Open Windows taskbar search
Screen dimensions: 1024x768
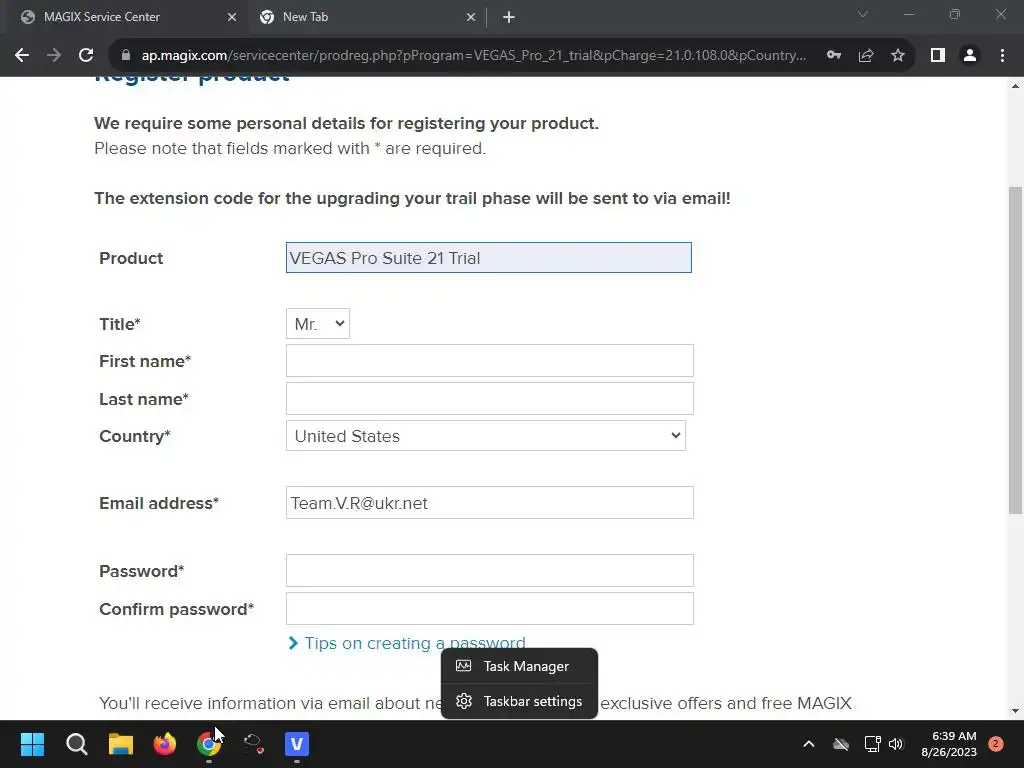pos(76,744)
